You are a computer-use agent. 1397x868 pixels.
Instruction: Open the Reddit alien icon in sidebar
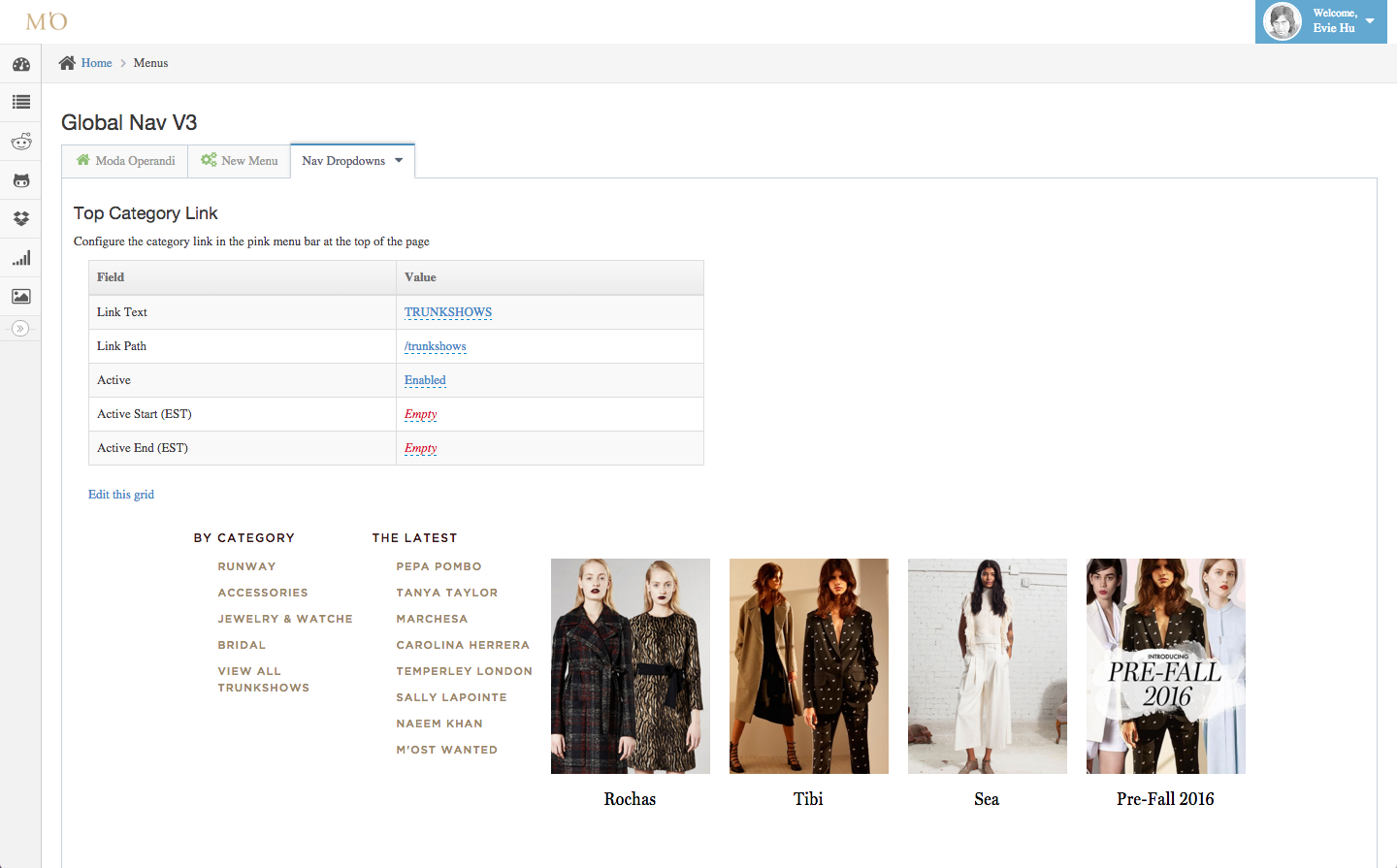20,142
